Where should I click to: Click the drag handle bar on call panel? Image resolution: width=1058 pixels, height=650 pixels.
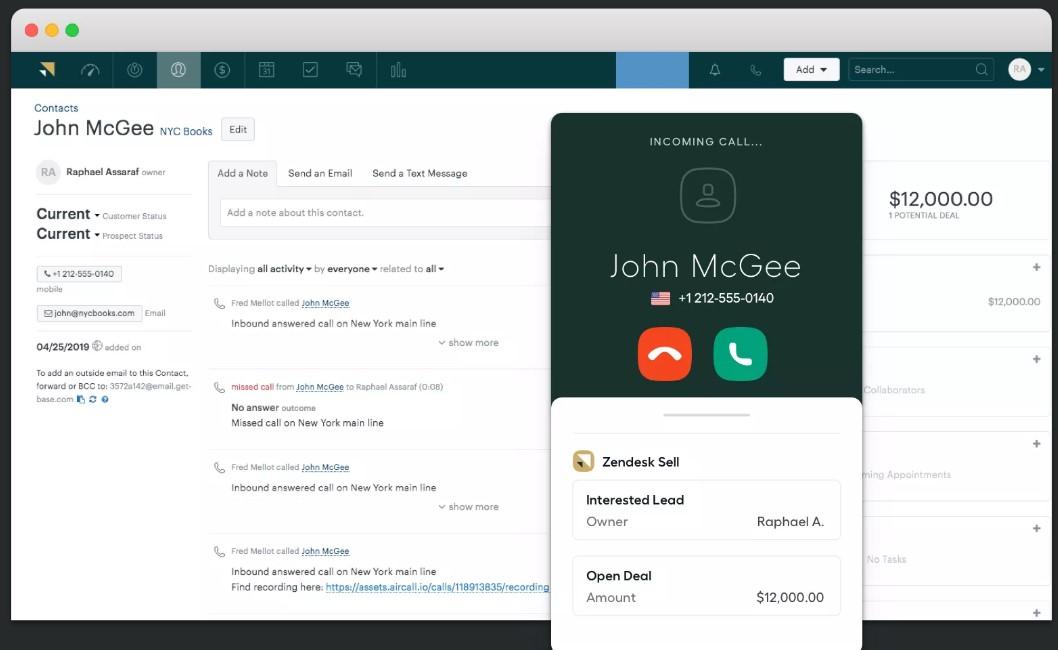[x=706, y=414]
